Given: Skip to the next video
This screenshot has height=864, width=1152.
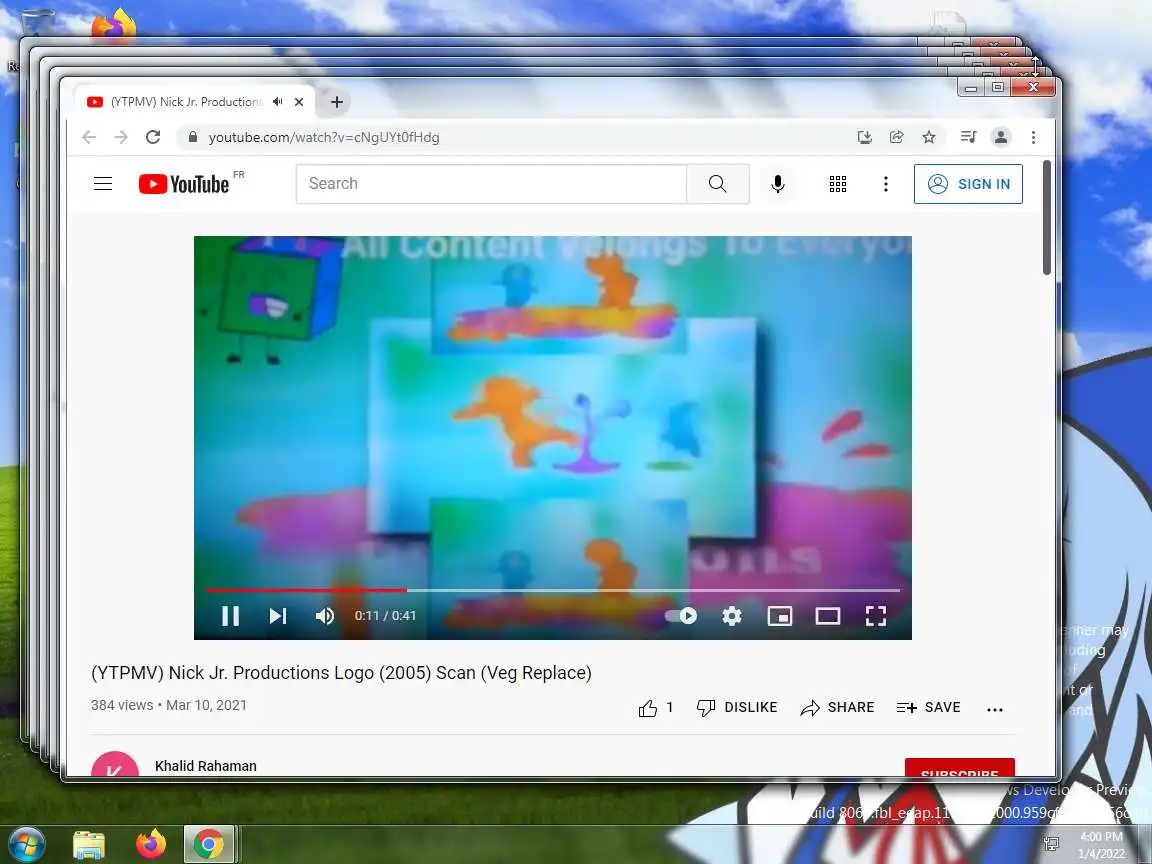Looking at the screenshot, I should coord(278,616).
